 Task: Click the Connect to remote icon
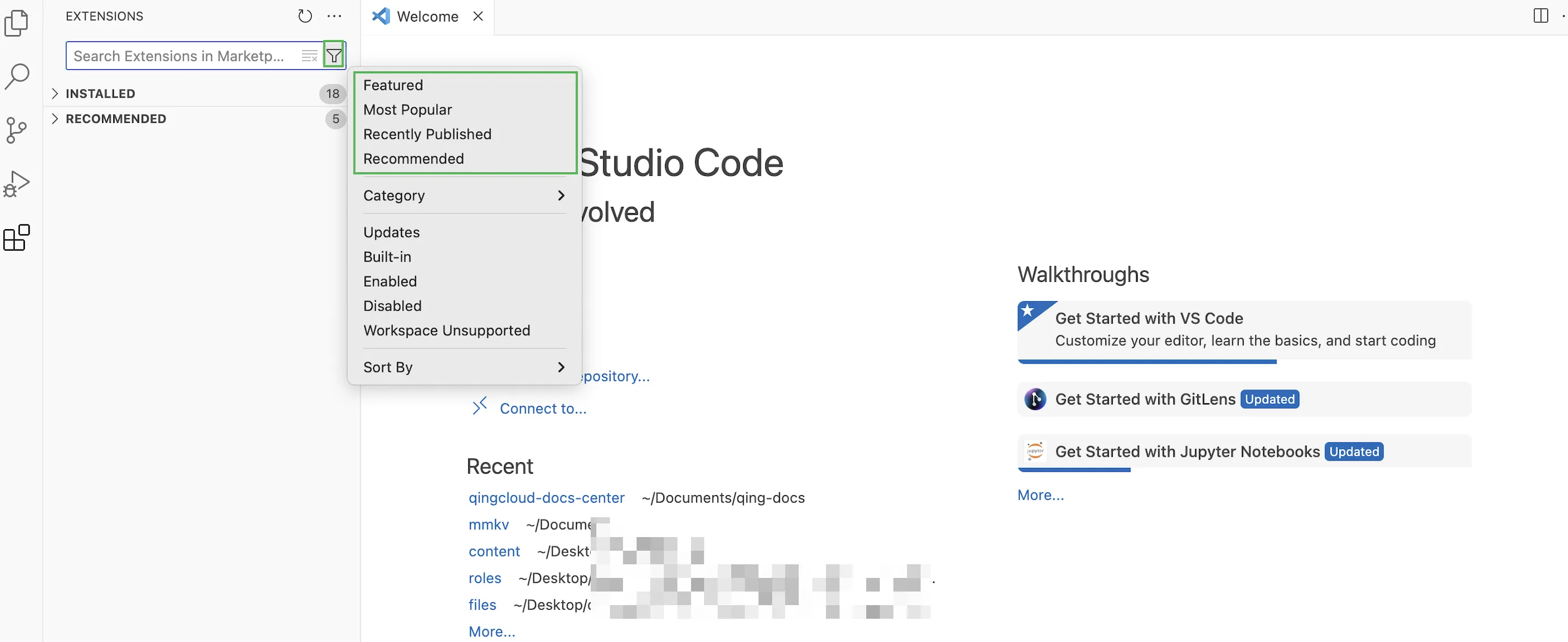coord(480,406)
